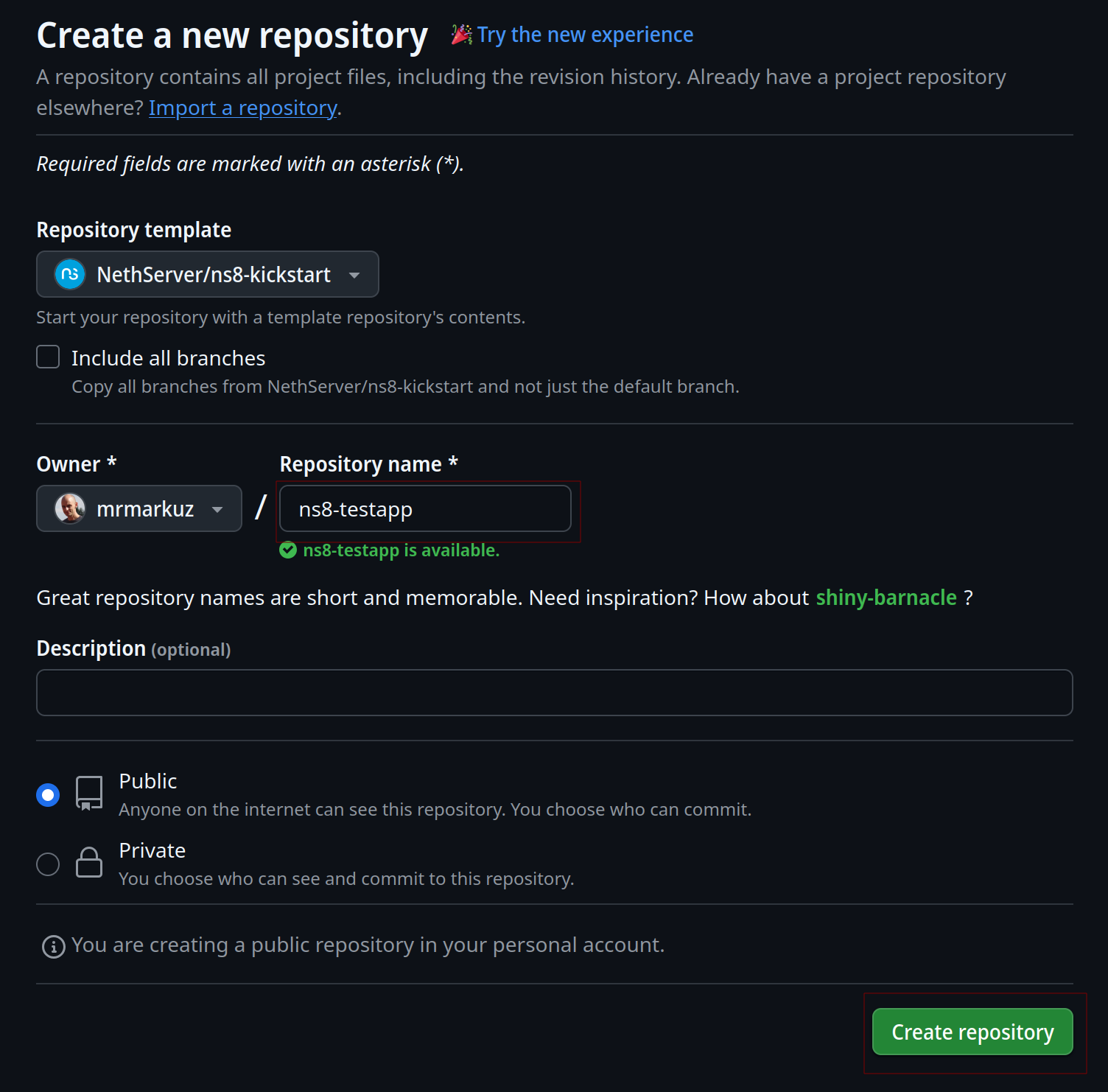The image size is (1108, 1092).
Task: Open the Import a repository link
Action: tap(243, 108)
